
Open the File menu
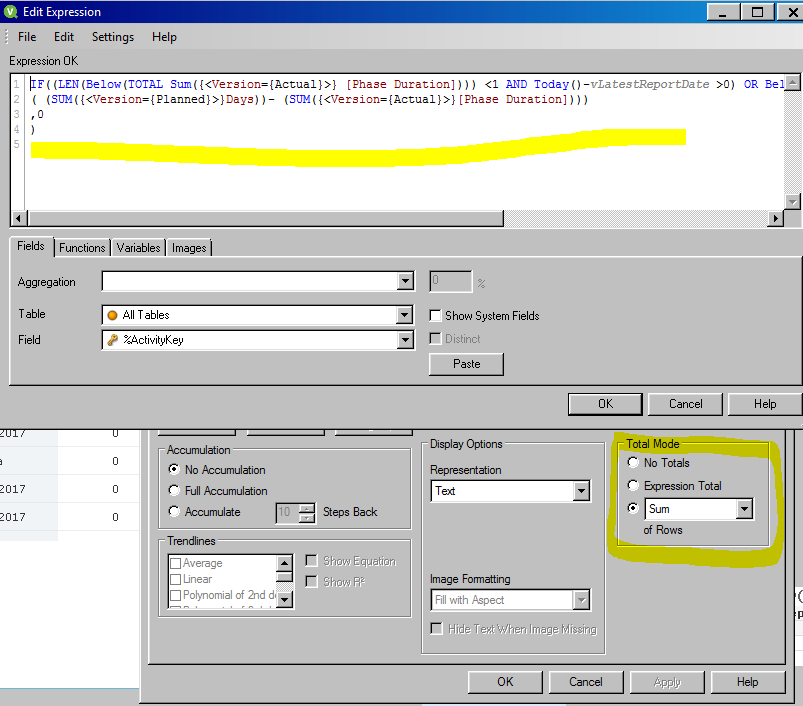(27, 37)
